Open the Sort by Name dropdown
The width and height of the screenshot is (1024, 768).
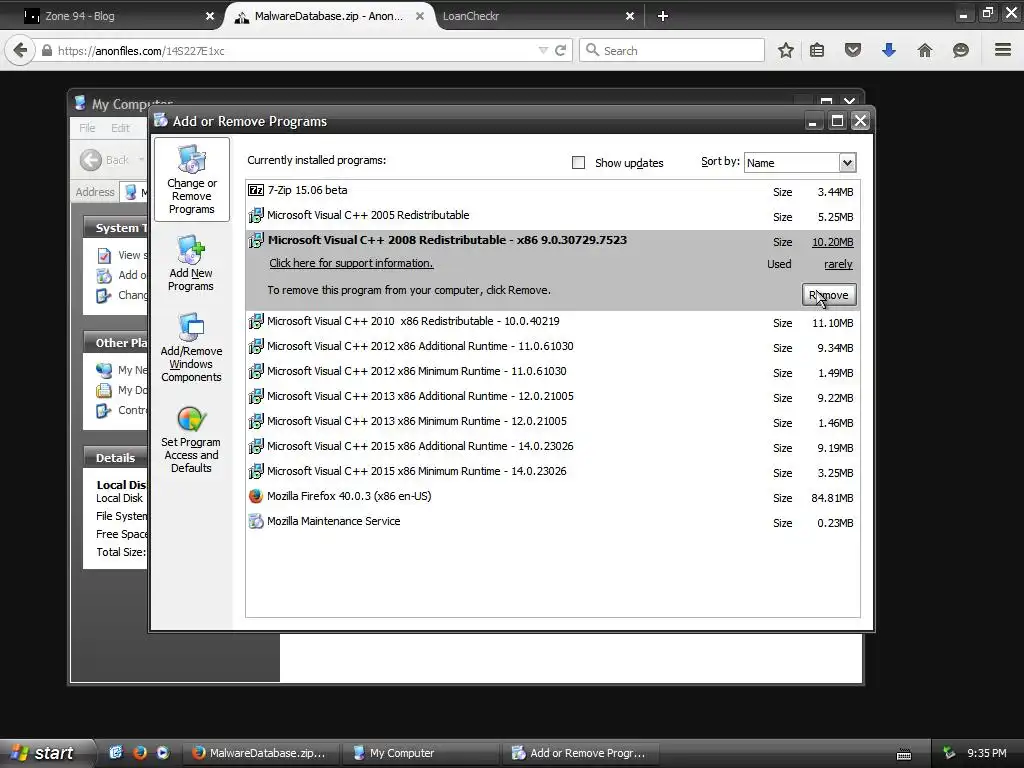tap(847, 163)
